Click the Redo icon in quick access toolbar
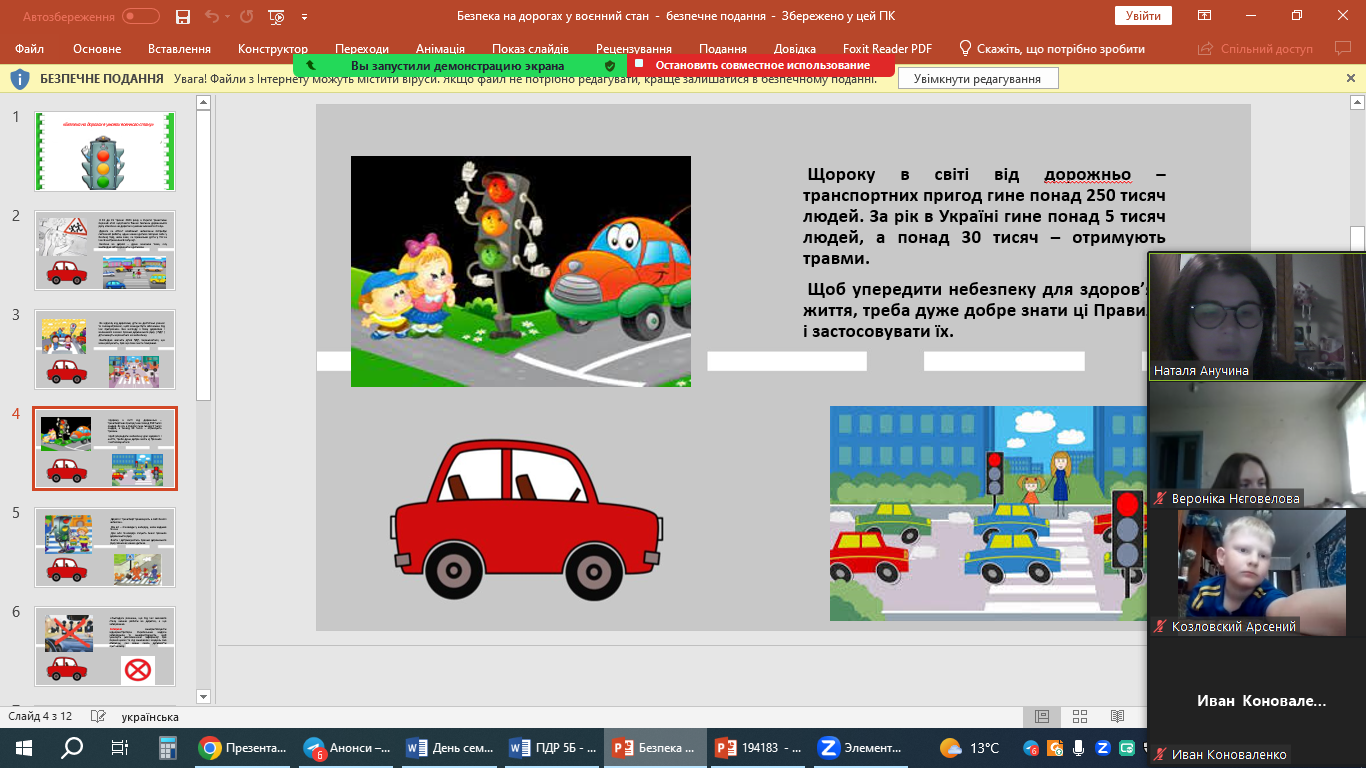1366x768 pixels. 247,16
